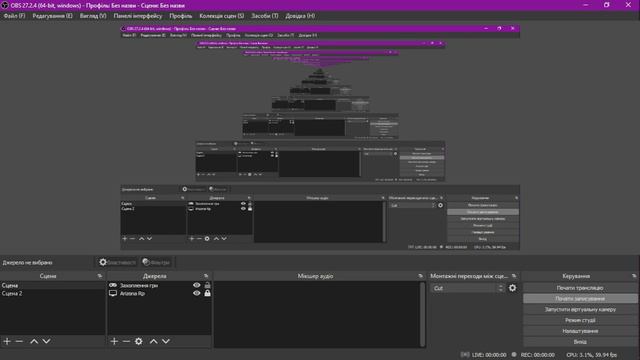Click the REC: 00:00:00 timer text

tap(538, 355)
